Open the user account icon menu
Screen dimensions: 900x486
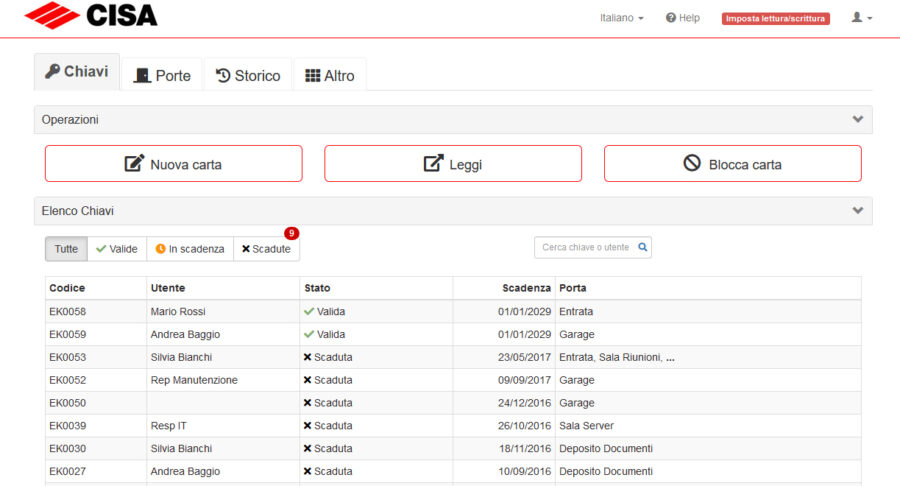point(861,18)
